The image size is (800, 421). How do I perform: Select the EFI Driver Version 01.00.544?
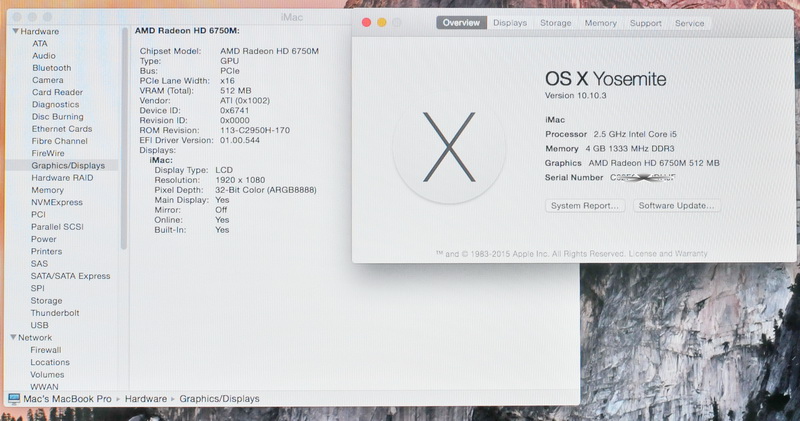click(240, 140)
